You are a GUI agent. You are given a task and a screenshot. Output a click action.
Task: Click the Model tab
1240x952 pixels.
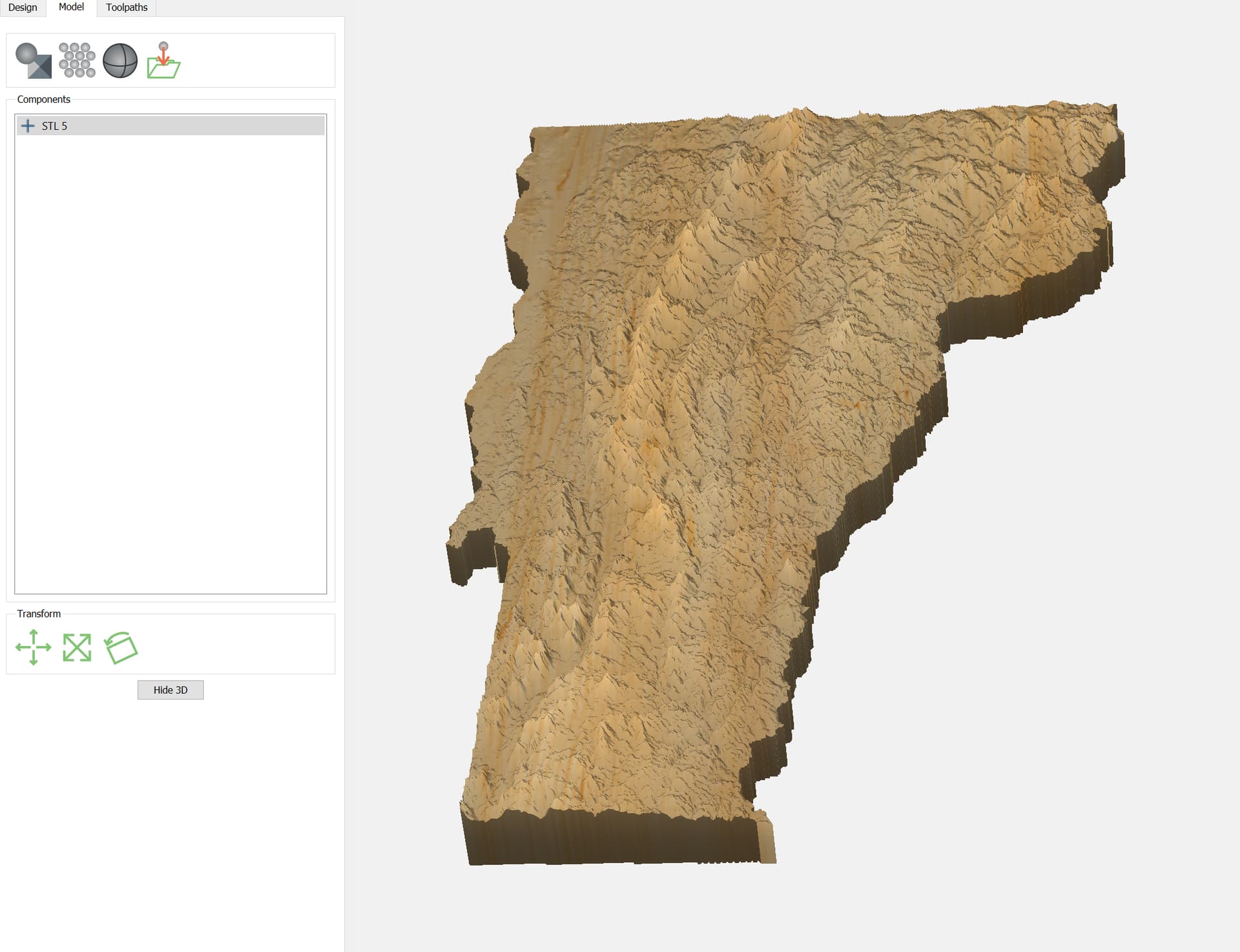click(71, 7)
